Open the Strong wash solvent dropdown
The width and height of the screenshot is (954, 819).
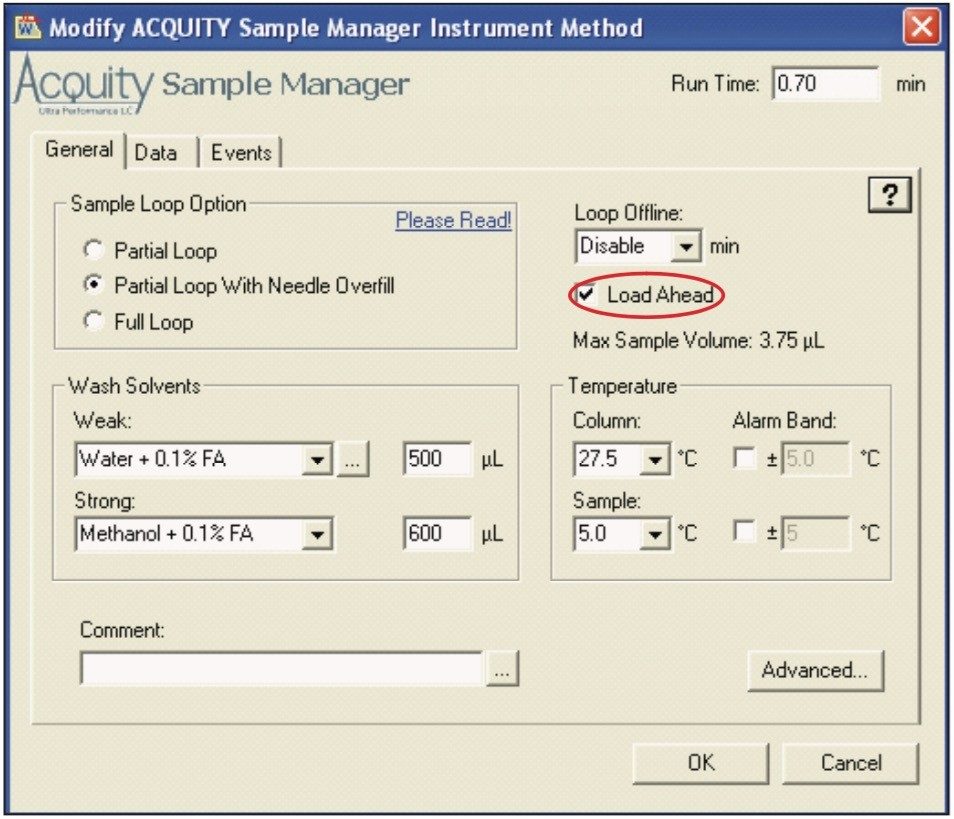(317, 535)
